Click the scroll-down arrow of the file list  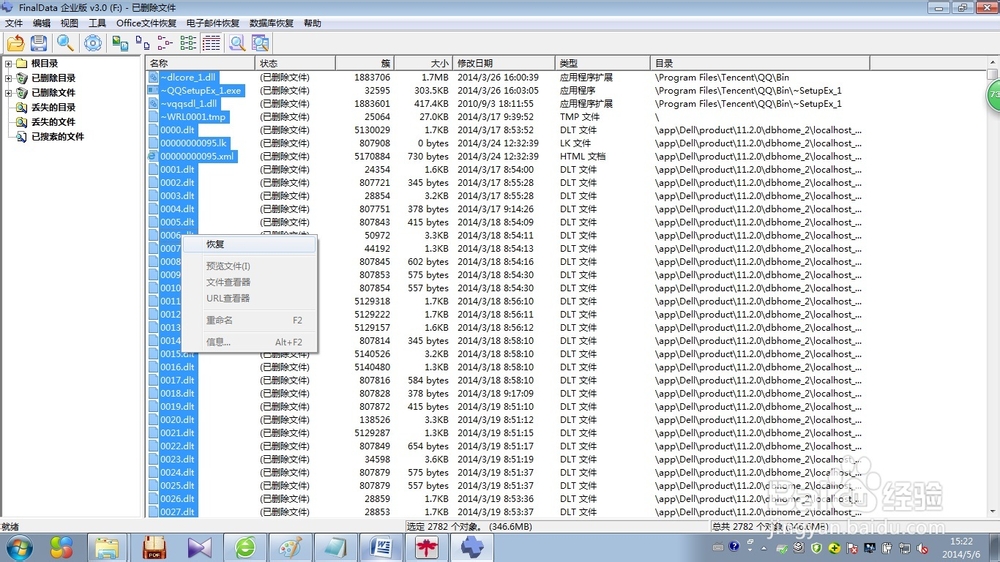pyautogui.click(x=992, y=512)
